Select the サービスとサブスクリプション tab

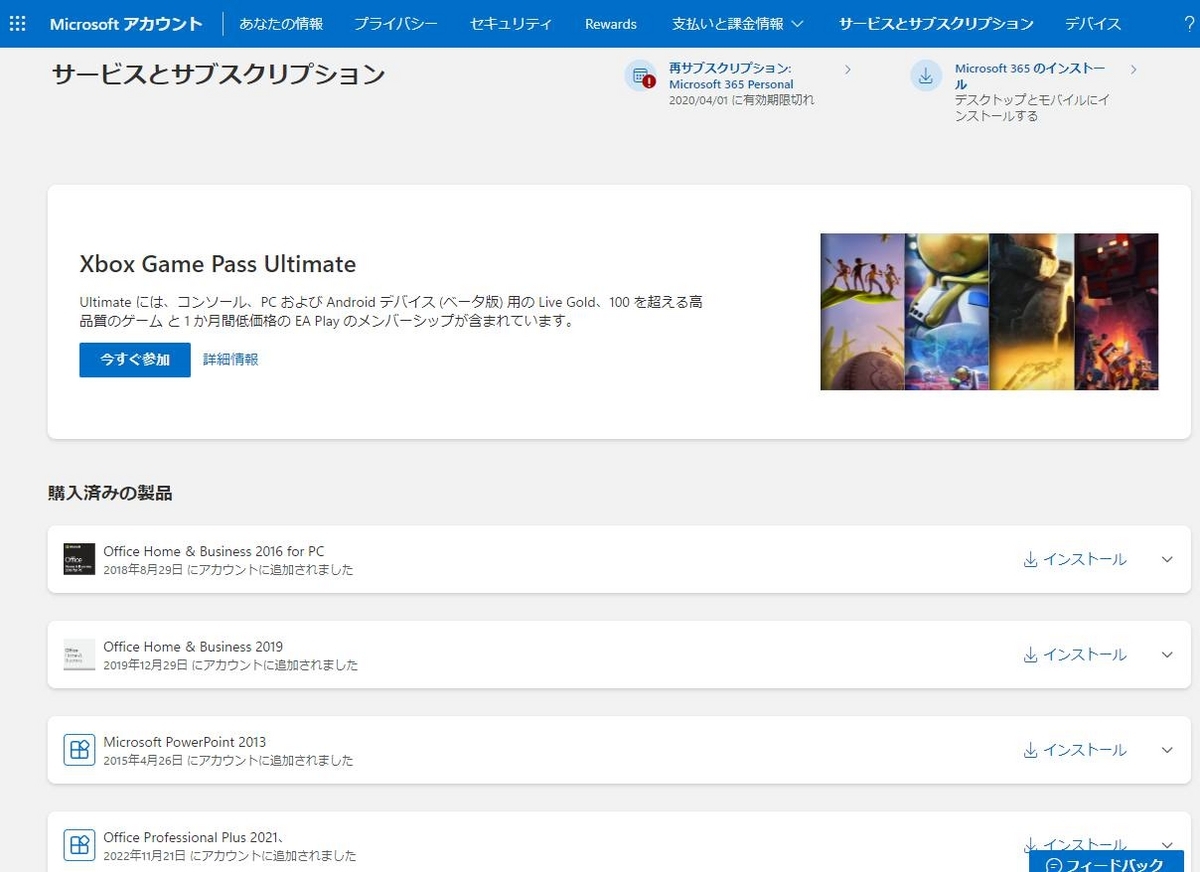(x=936, y=23)
